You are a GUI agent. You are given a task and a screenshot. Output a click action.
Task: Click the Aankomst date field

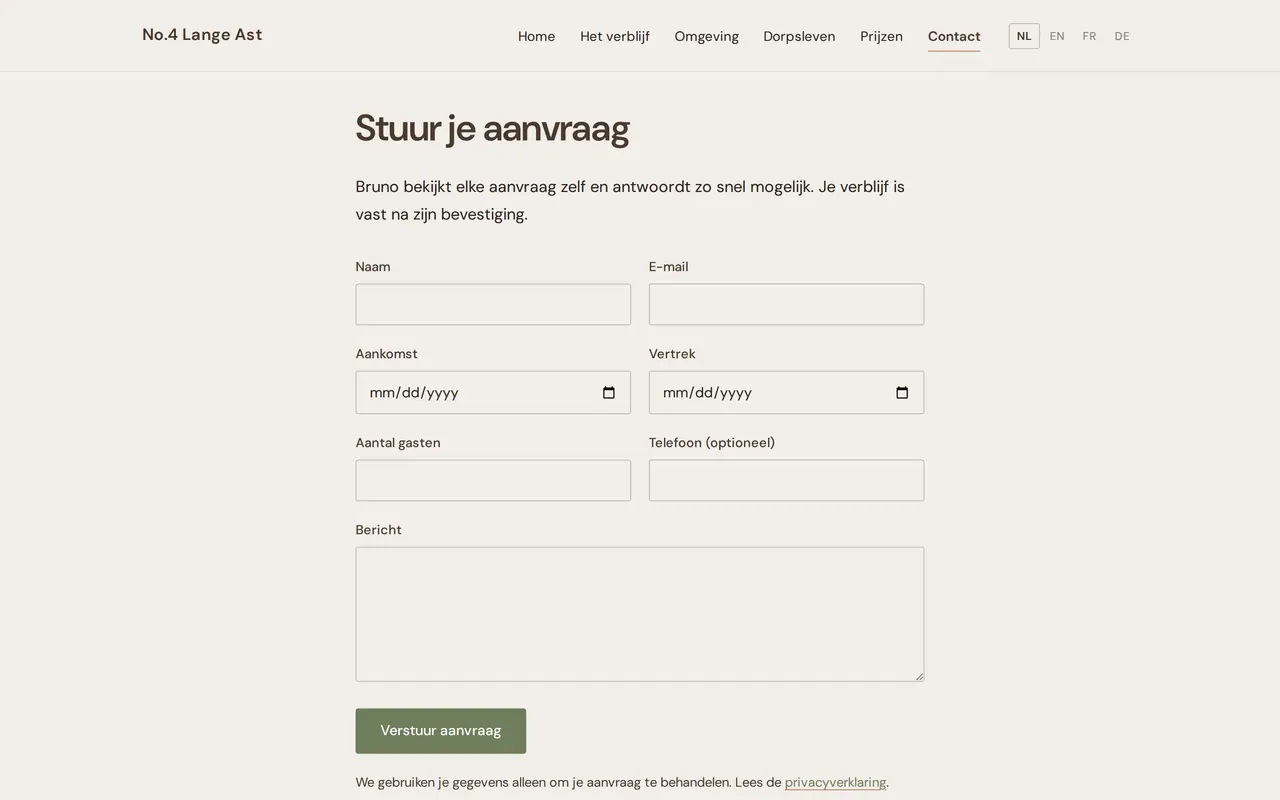pyautogui.click(x=493, y=393)
